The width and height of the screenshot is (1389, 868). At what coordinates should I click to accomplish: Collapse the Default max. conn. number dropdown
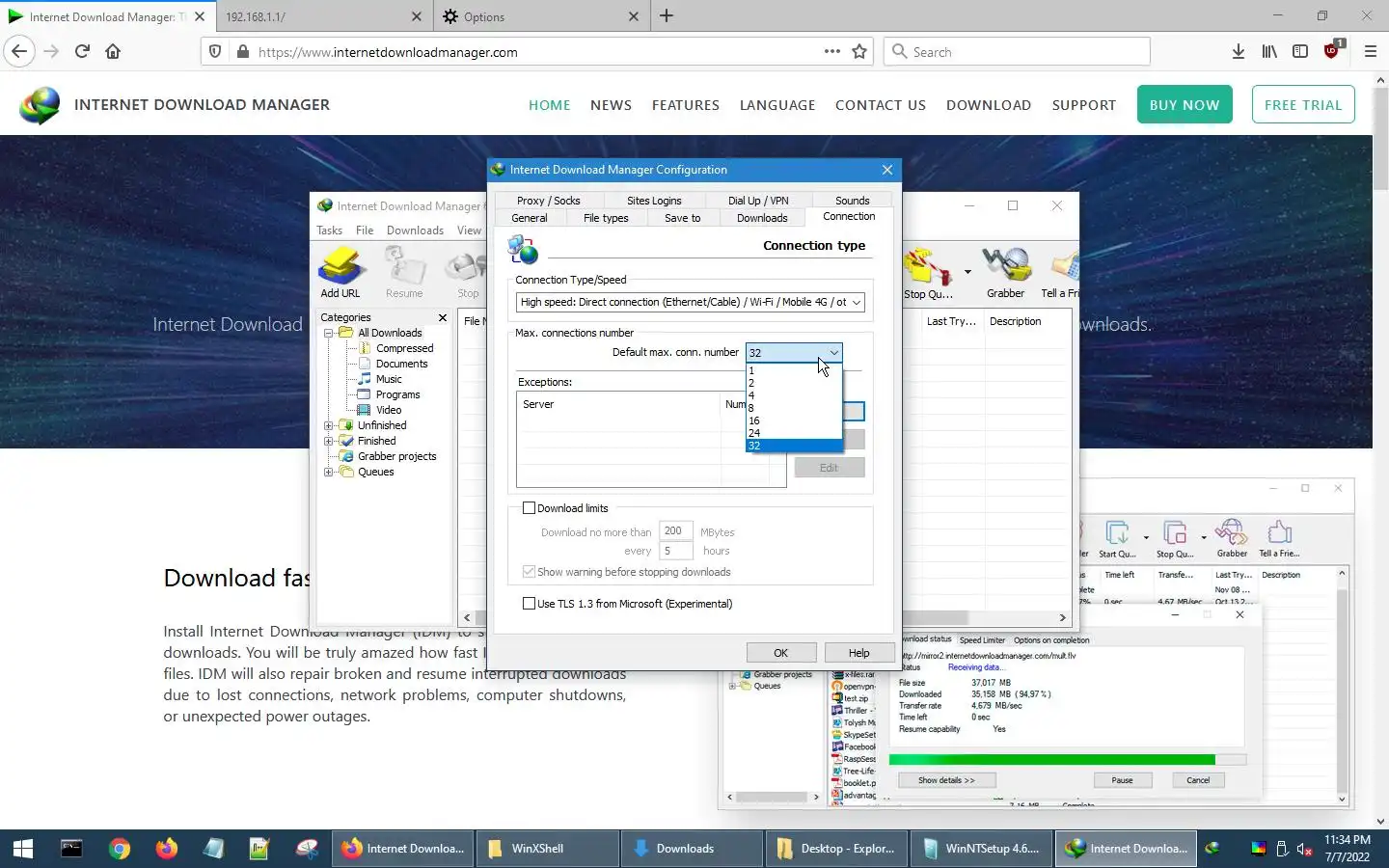[x=833, y=353]
